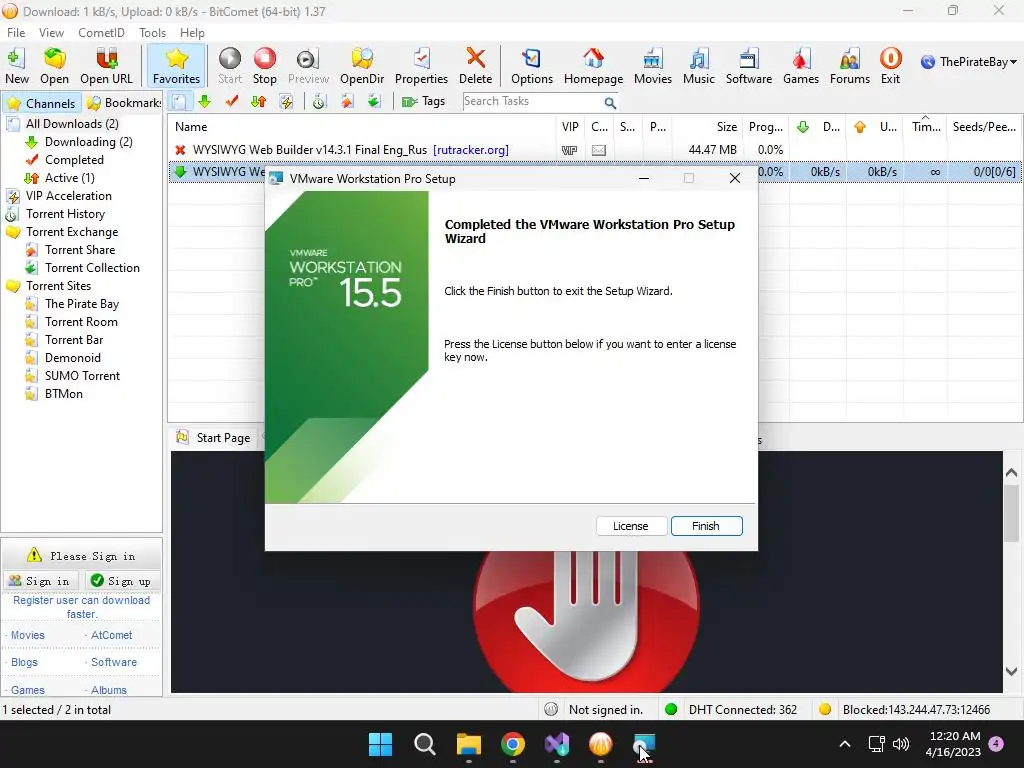This screenshot has width=1024, height=768.
Task: Click the Start Page scroll down arrow
Action: click(1012, 671)
